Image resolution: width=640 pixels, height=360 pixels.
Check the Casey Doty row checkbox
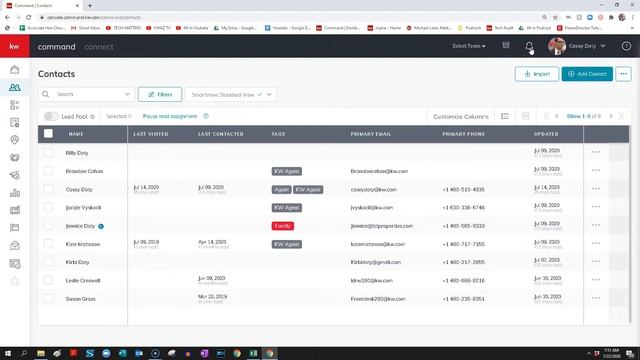48,189
